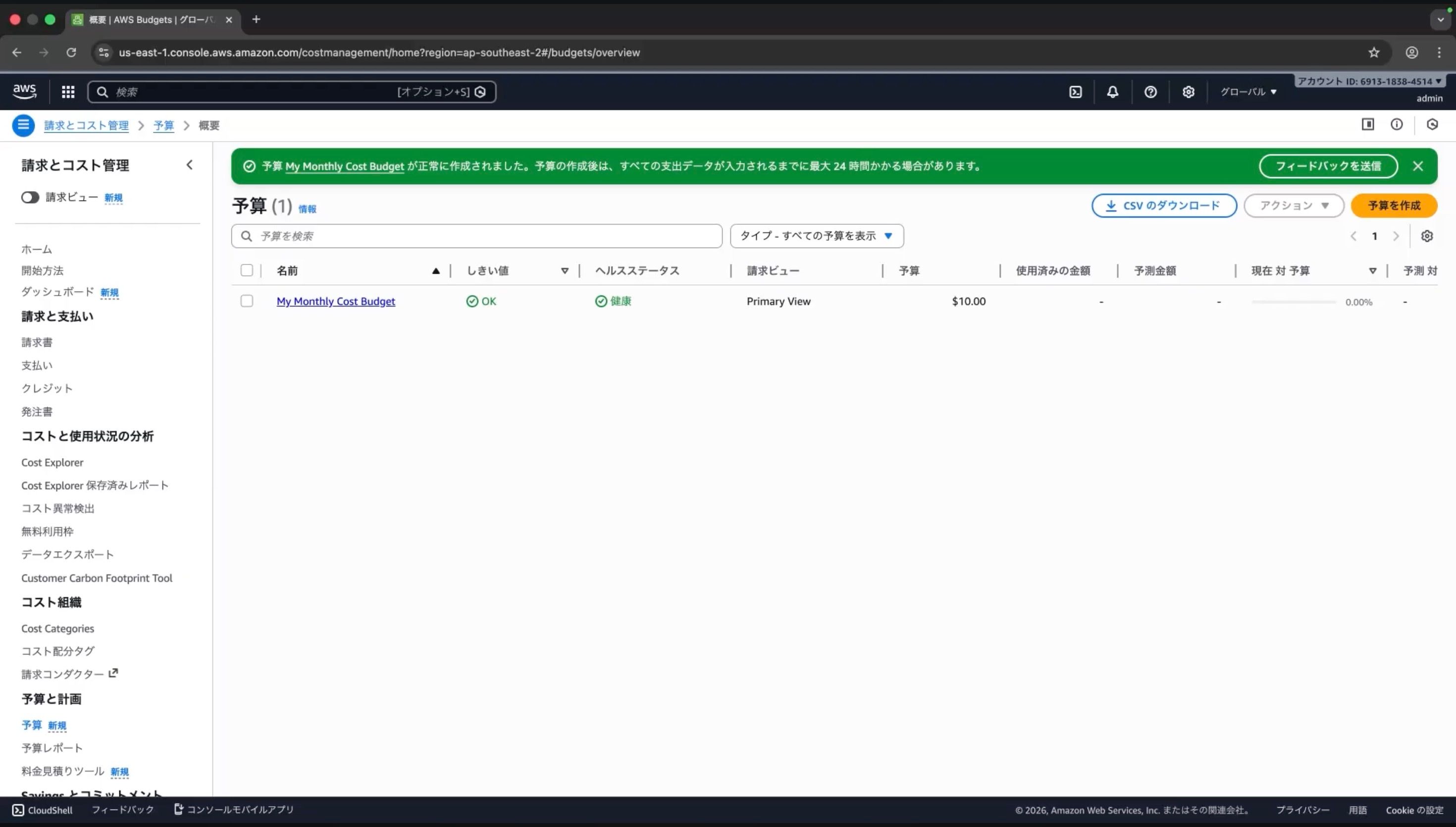This screenshot has width=1456, height=827.
Task: Open the AWS services grid menu
Action: click(68, 92)
